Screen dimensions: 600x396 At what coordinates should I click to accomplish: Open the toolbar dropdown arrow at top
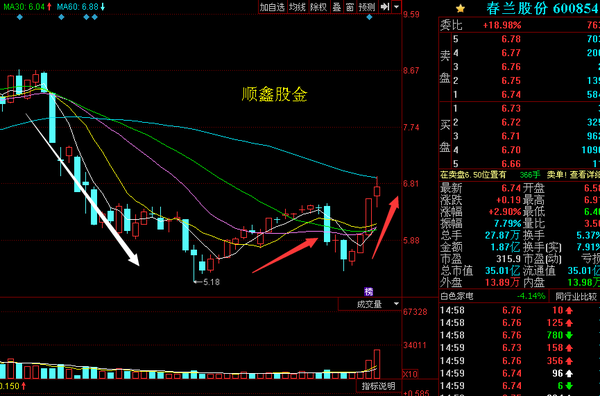click(396, 7)
